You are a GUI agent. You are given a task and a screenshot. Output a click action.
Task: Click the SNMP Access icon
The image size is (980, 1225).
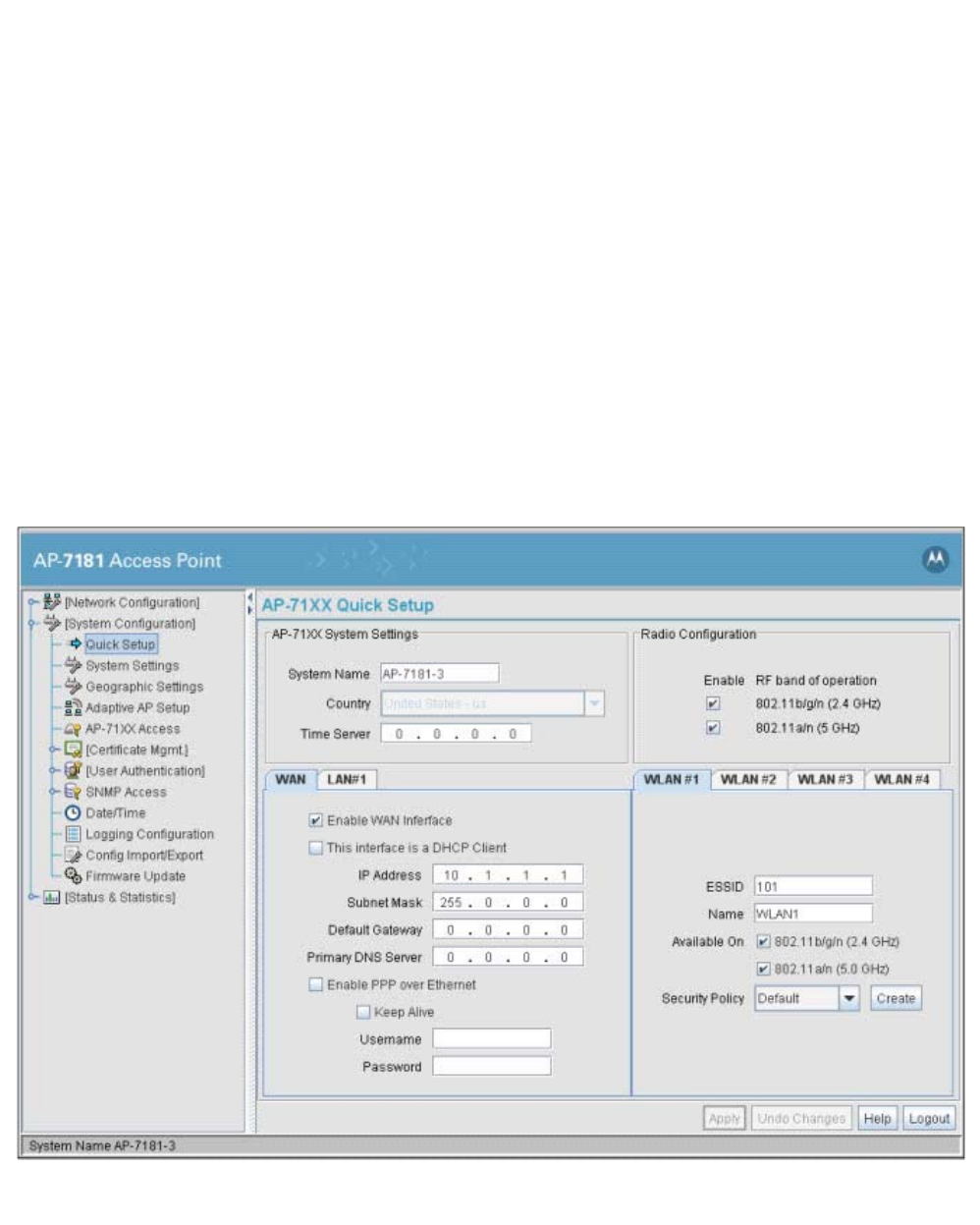[x=73, y=792]
